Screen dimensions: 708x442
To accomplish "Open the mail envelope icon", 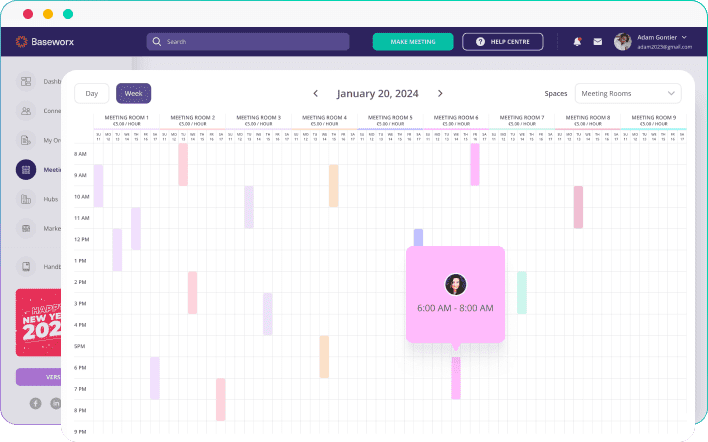I will tap(598, 42).
